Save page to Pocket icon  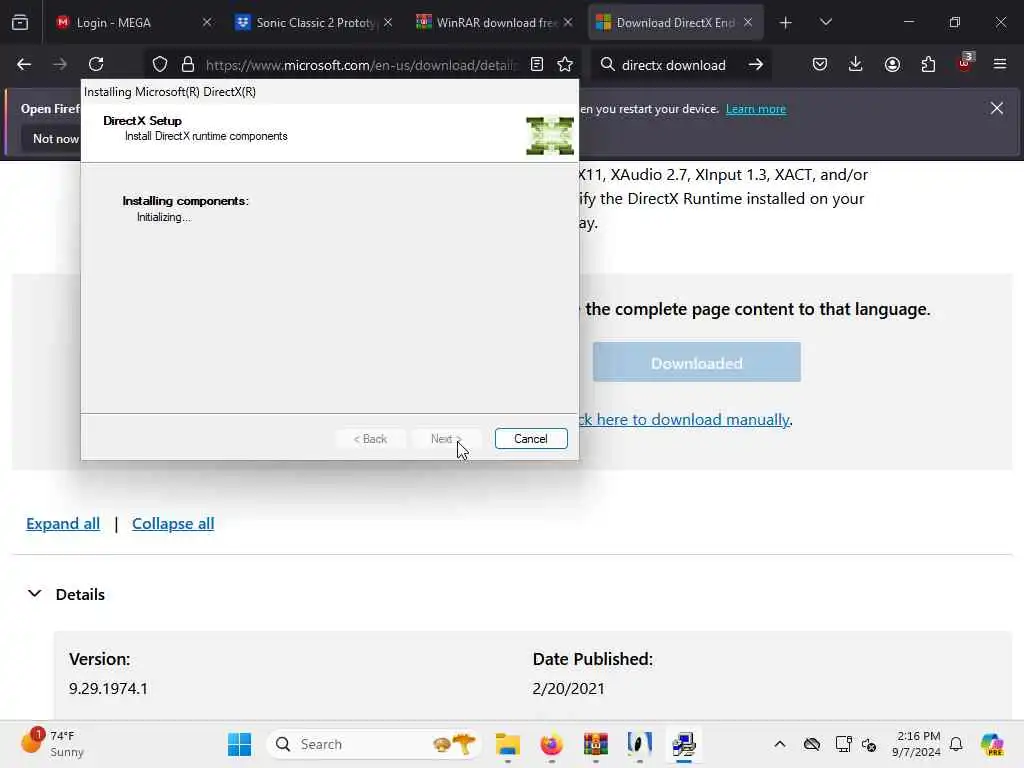point(820,65)
